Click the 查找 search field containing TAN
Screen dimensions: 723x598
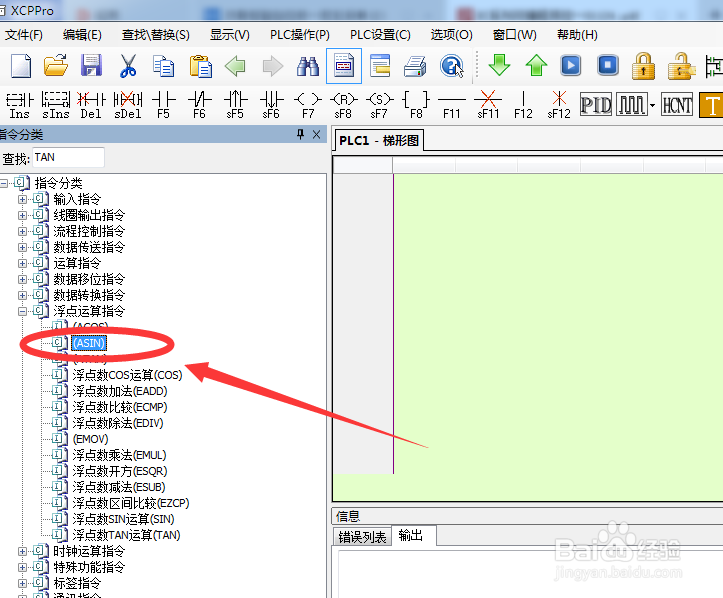tap(68, 158)
